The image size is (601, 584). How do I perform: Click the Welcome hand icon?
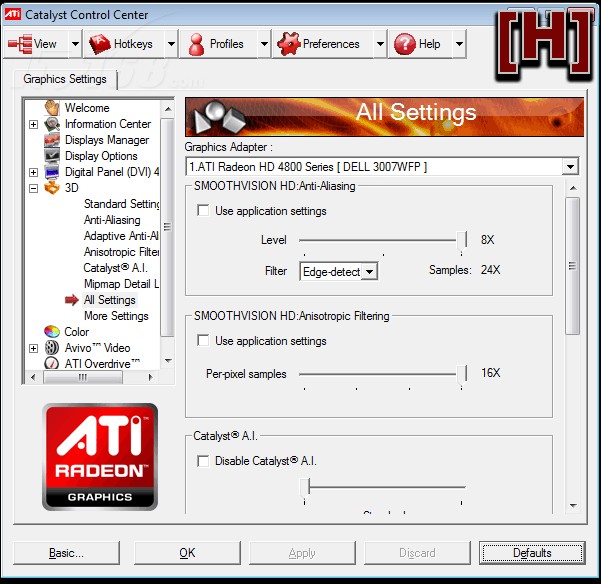click(52, 108)
